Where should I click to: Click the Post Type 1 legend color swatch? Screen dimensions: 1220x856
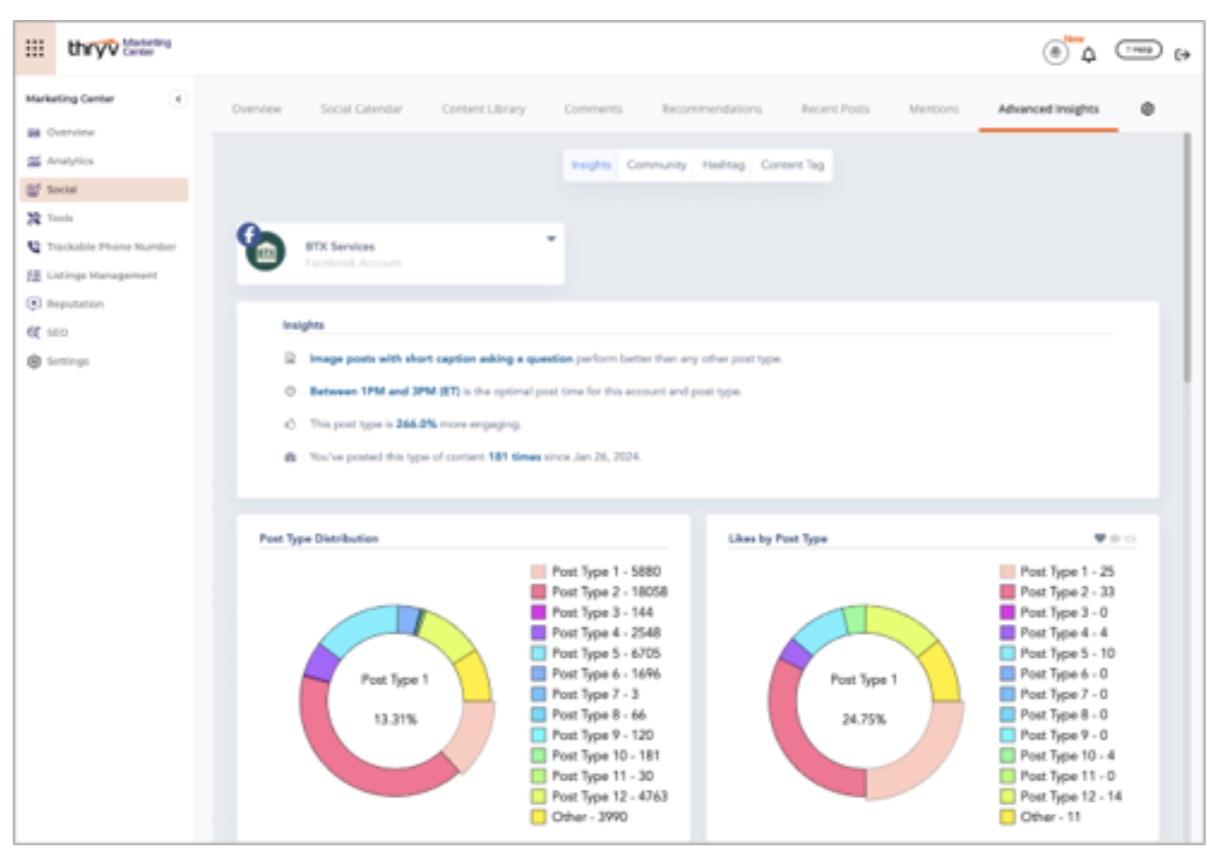click(538, 572)
